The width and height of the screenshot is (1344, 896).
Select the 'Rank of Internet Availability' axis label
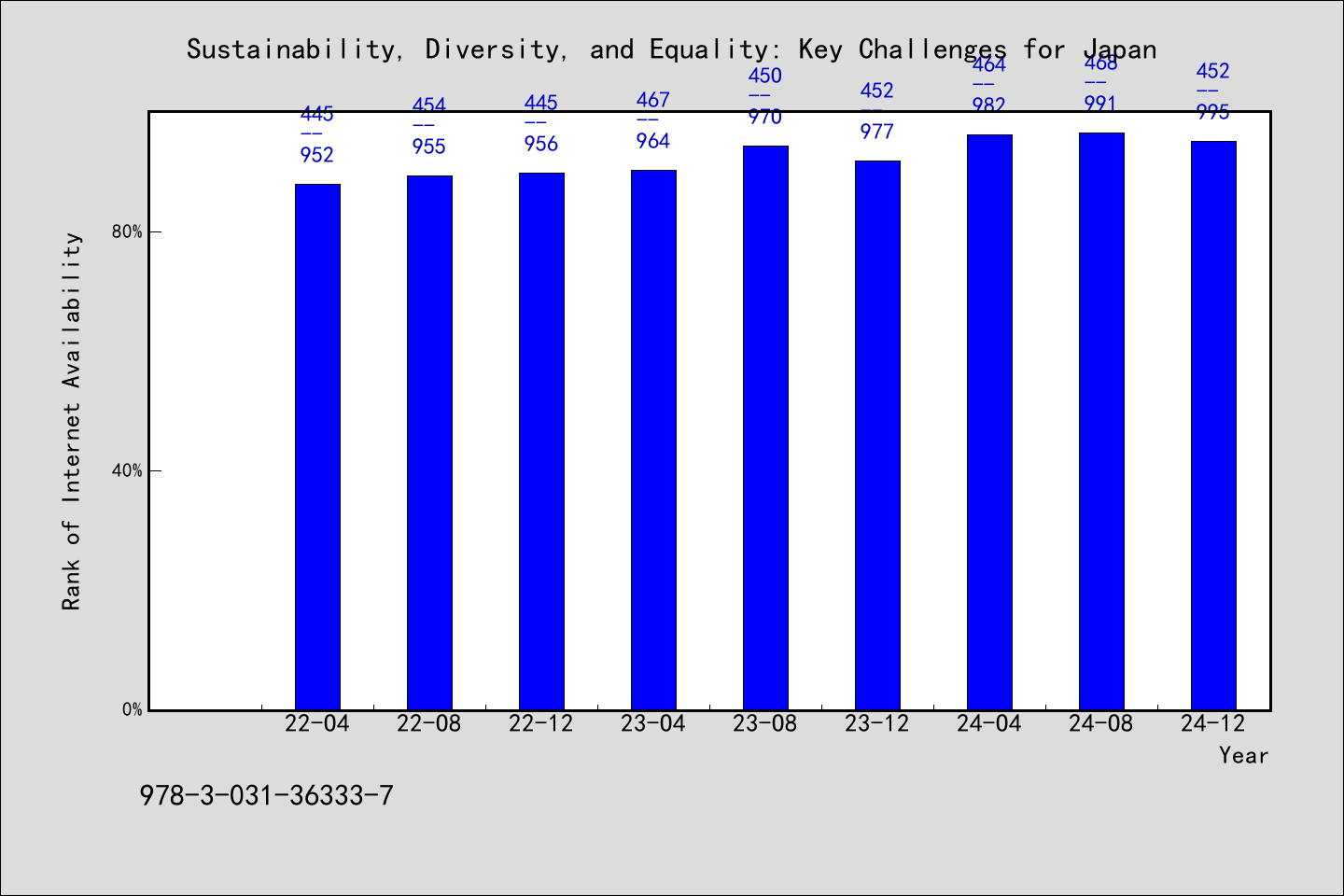(x=72, y=422)
